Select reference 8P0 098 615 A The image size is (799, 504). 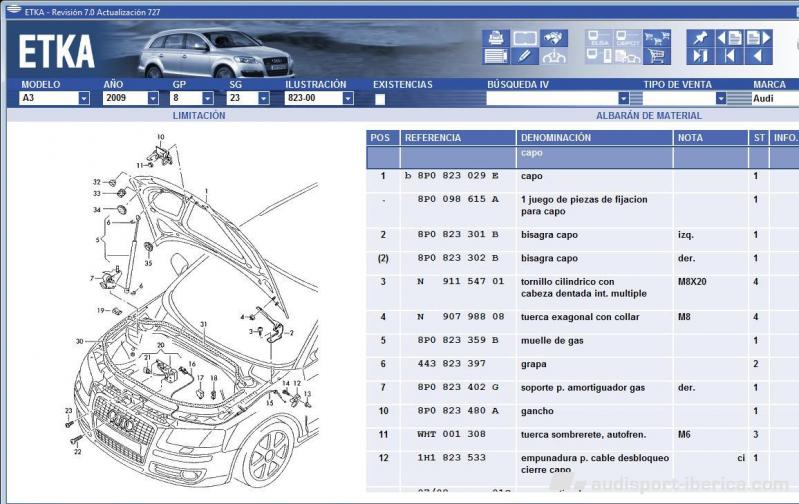point(458,199)
